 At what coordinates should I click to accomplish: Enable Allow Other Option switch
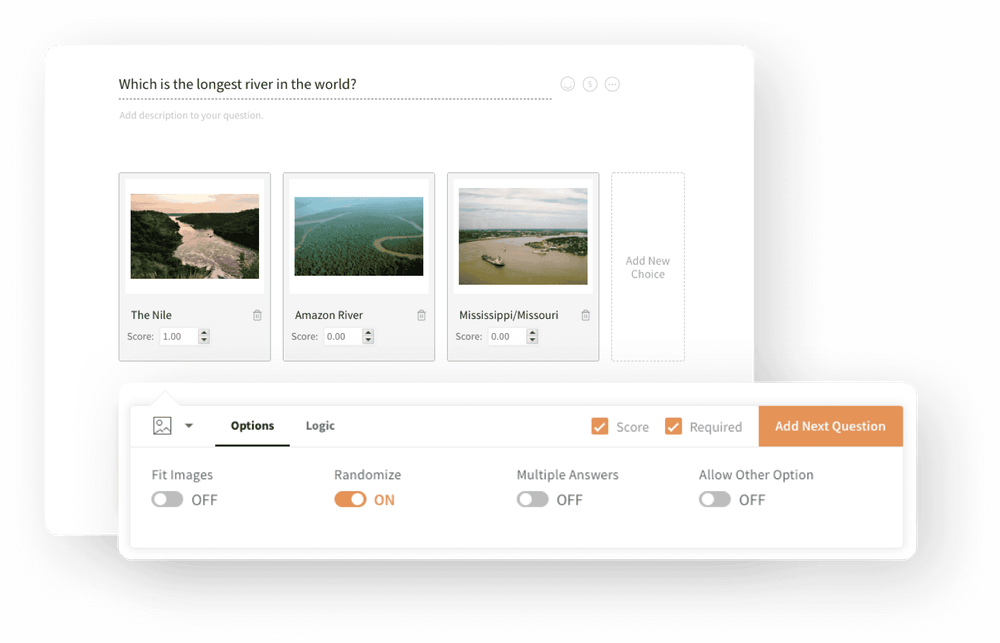pos(715,499)
